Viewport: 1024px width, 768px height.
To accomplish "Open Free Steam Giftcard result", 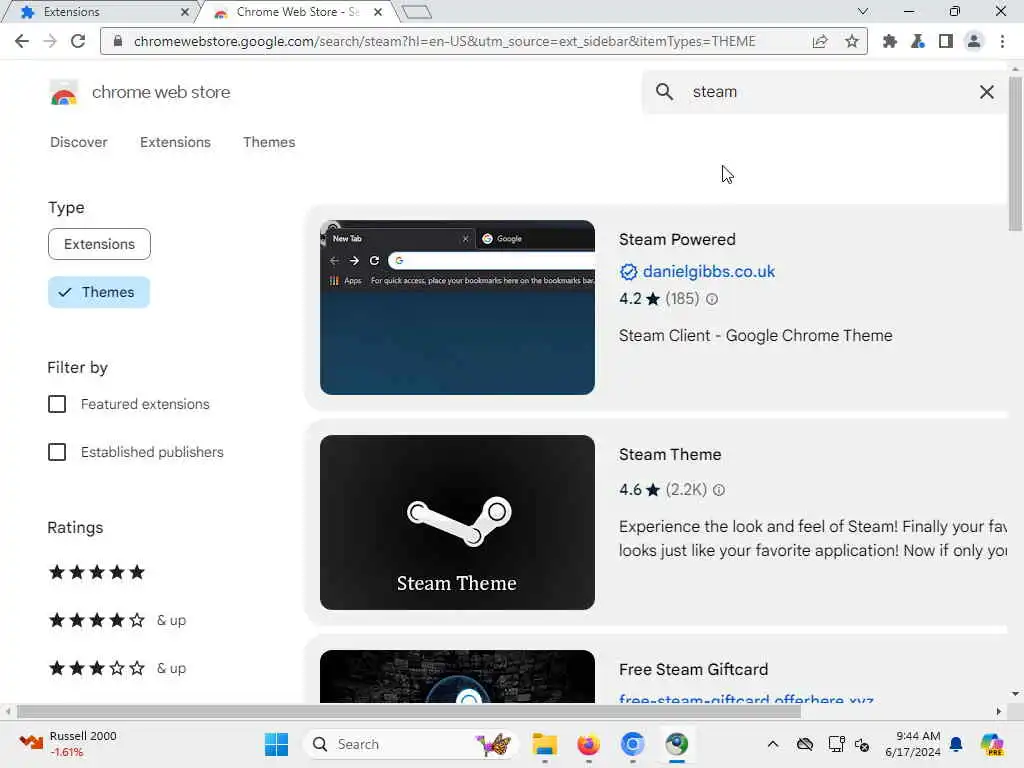I will tap(694, 669).
